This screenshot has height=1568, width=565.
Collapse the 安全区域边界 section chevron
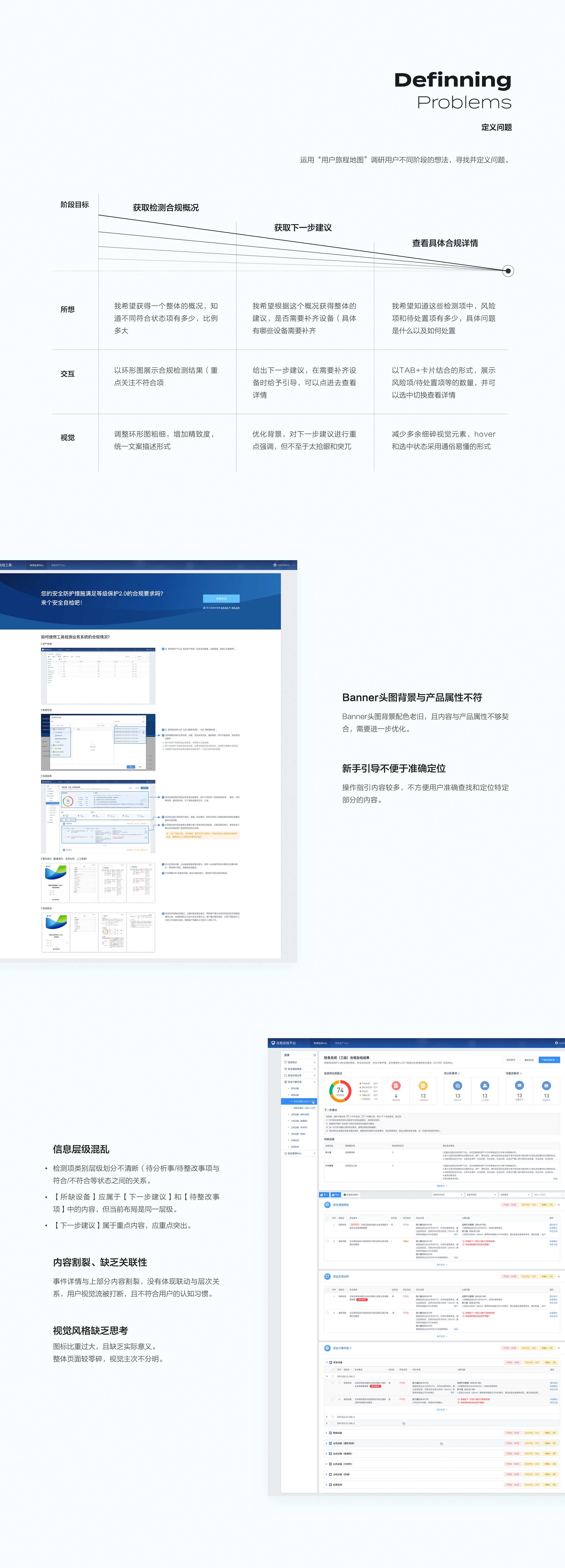coord(559,1276)
